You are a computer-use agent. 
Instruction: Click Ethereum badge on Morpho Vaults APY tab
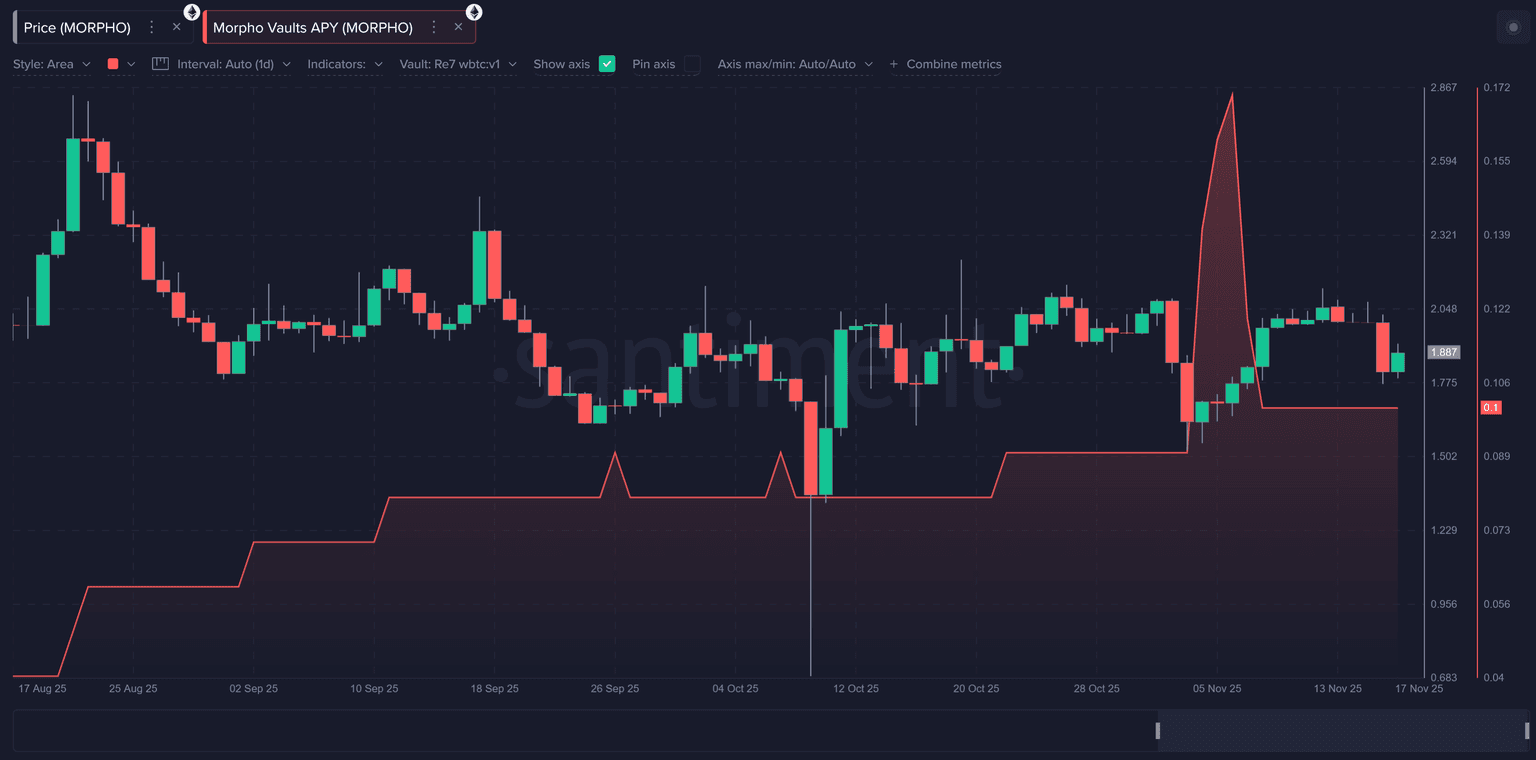[x=474, y=12]
